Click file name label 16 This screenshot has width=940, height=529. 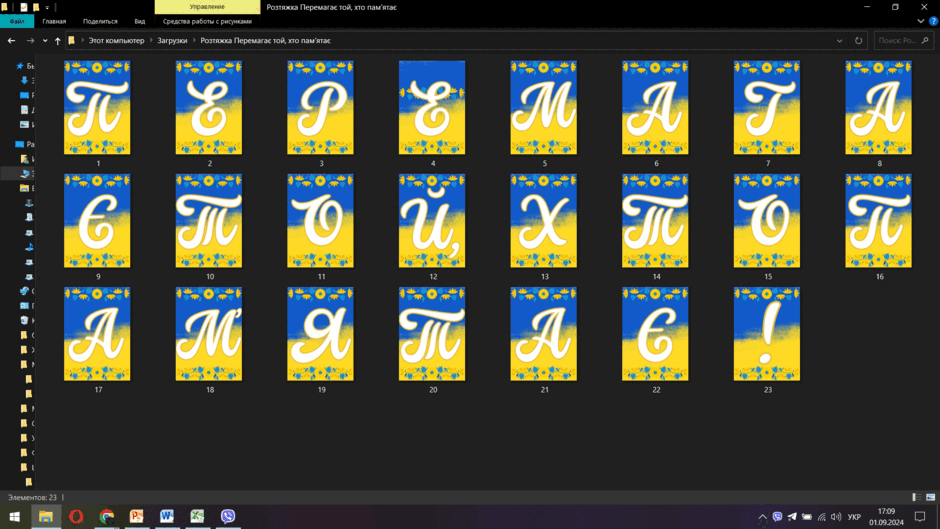point(879,276)
